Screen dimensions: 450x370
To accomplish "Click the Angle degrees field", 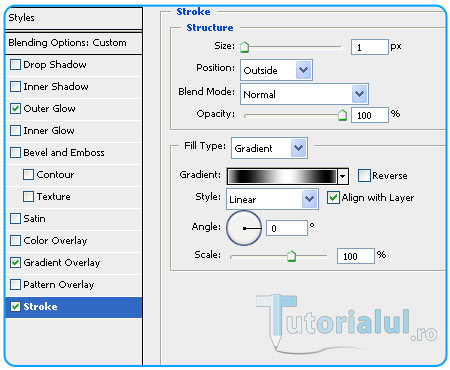I will 287,228.
